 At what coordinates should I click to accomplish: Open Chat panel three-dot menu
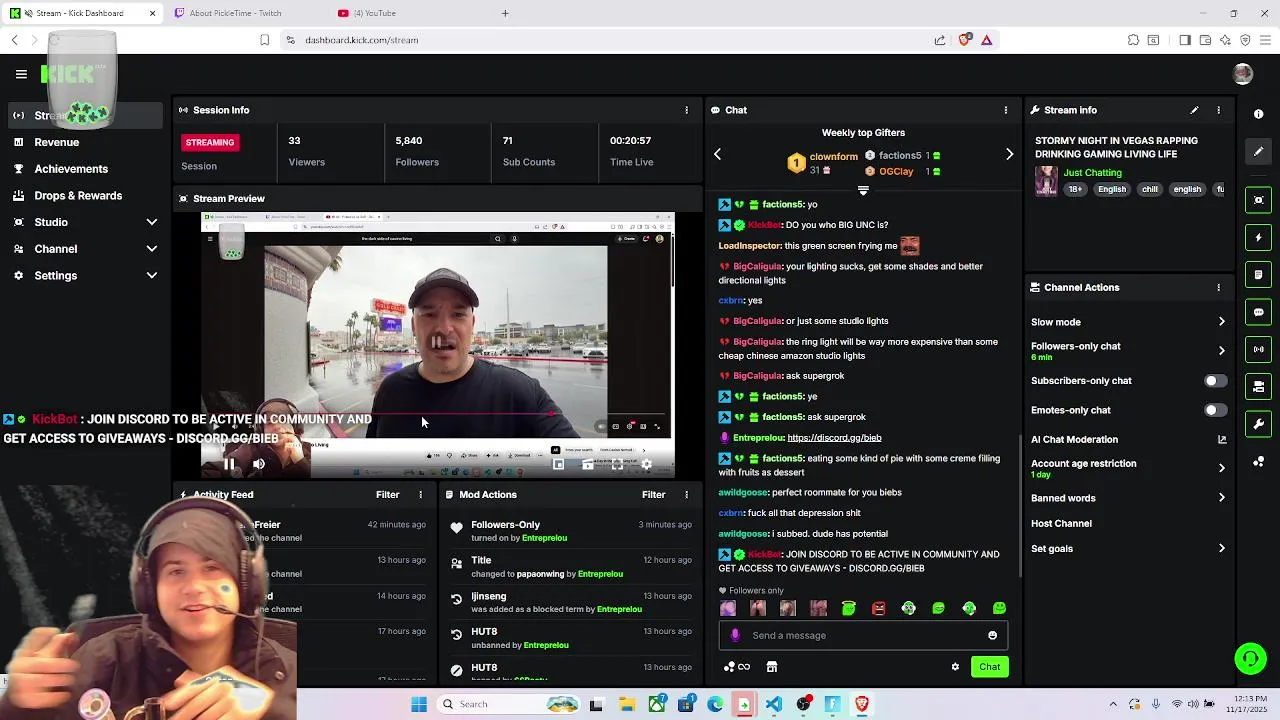point(1006,110)
